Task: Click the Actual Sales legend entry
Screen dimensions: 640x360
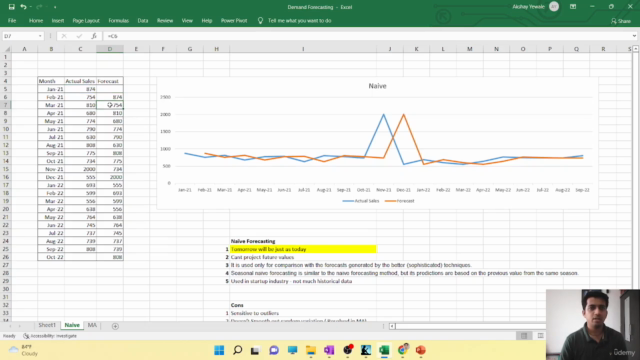Action: click(361, 201)
